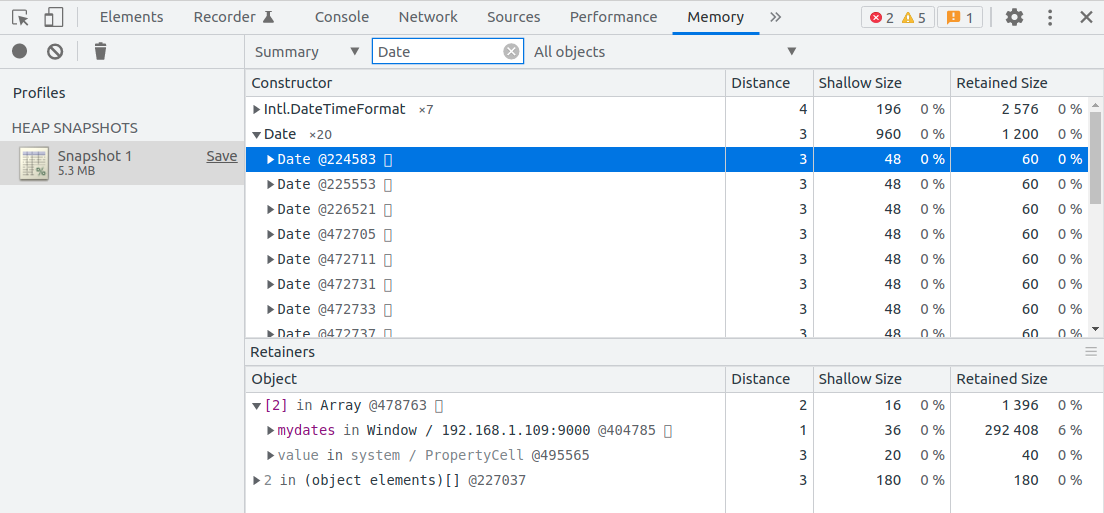1104x513 pixels.
Task: Switch to the Network tab
Action: click(x=428, y=17)
